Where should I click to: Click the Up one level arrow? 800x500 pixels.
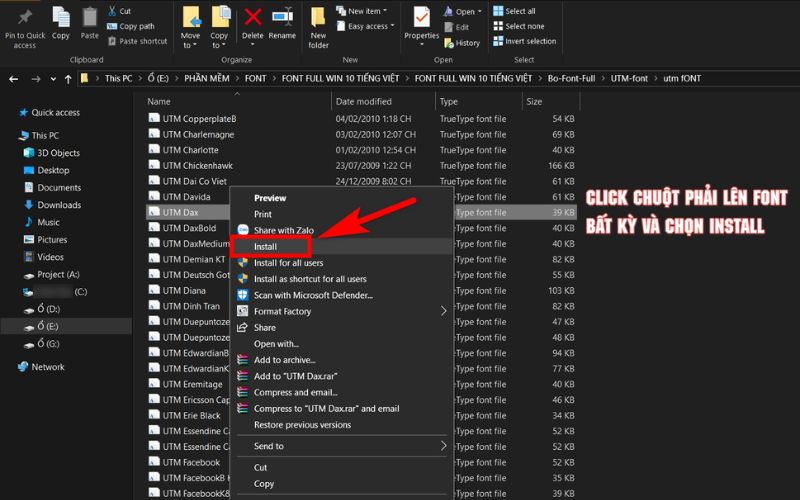(x=68, y=79)
